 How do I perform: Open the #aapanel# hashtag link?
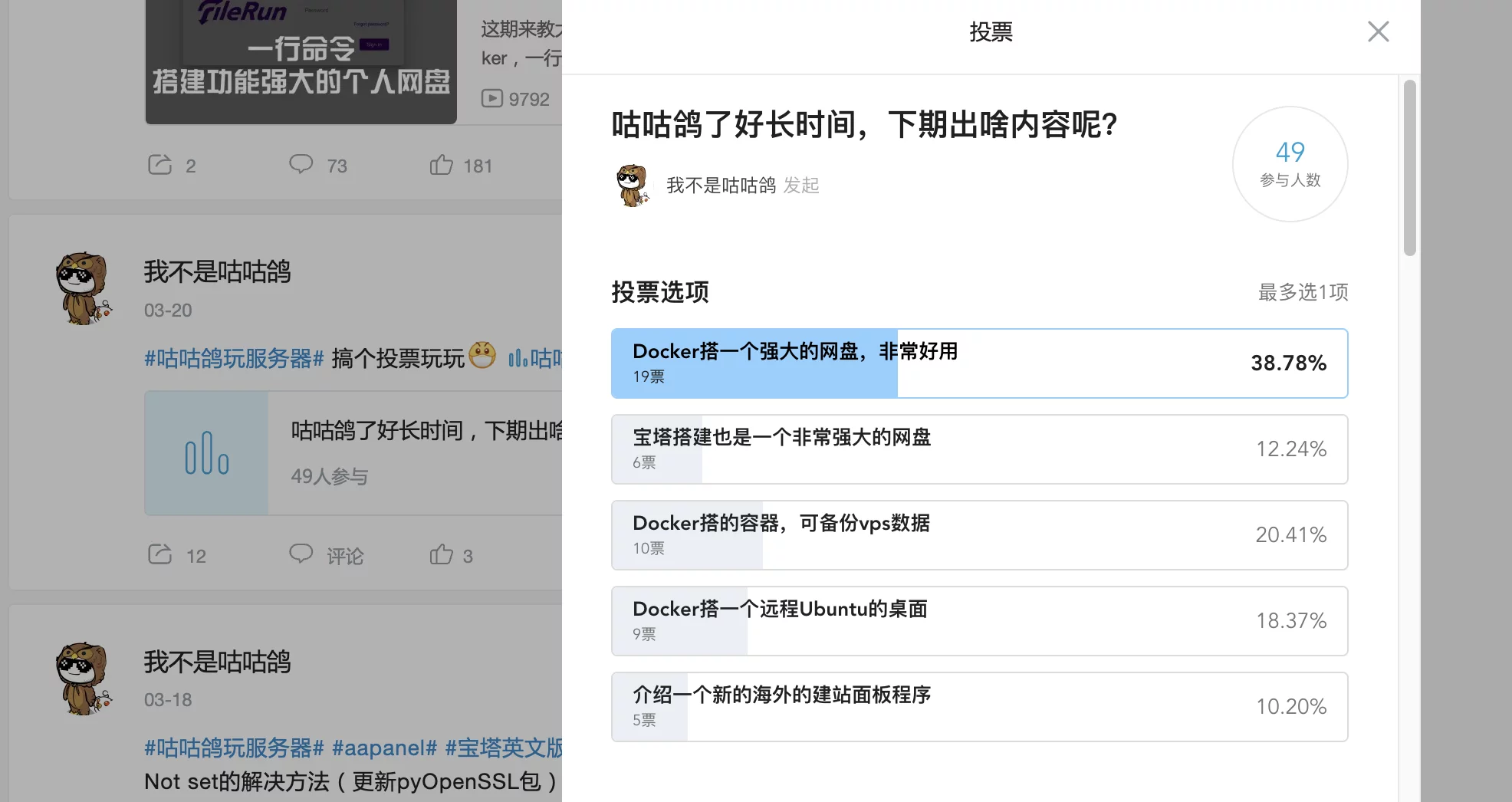(x=384, y=748)
